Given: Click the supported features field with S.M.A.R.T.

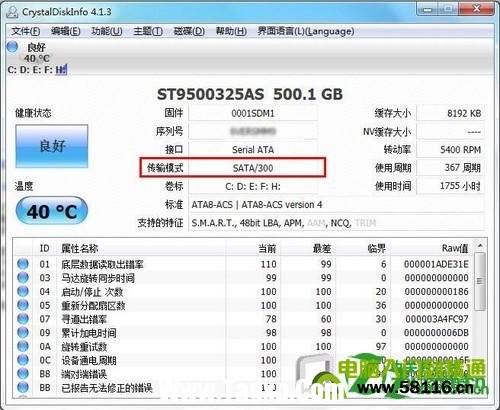Looking at the screenshot, I should (x=336, y=223).
